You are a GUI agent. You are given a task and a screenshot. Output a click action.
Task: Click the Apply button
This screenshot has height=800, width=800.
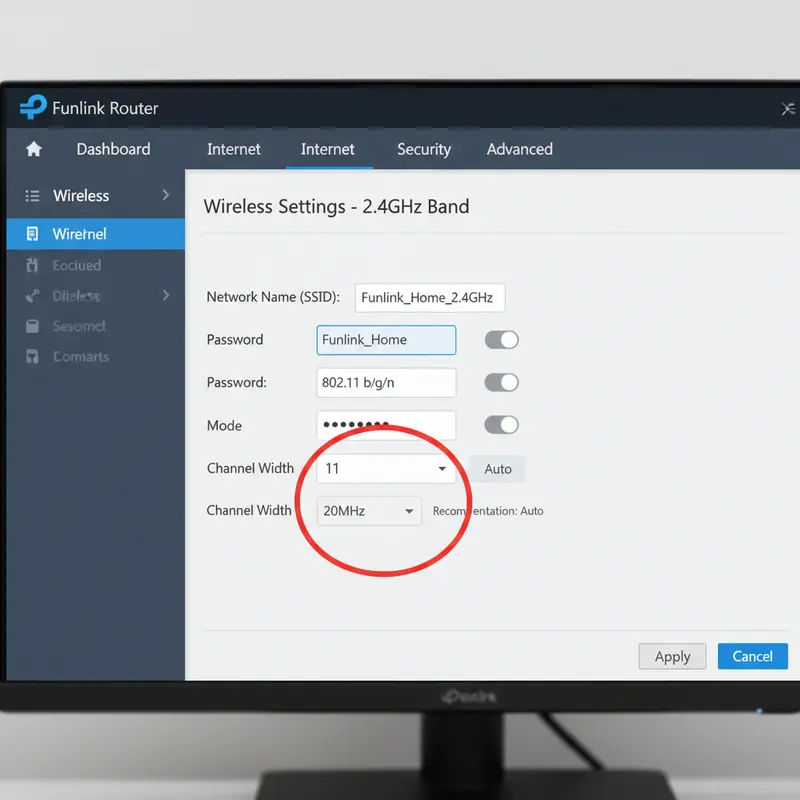(672, 656)
